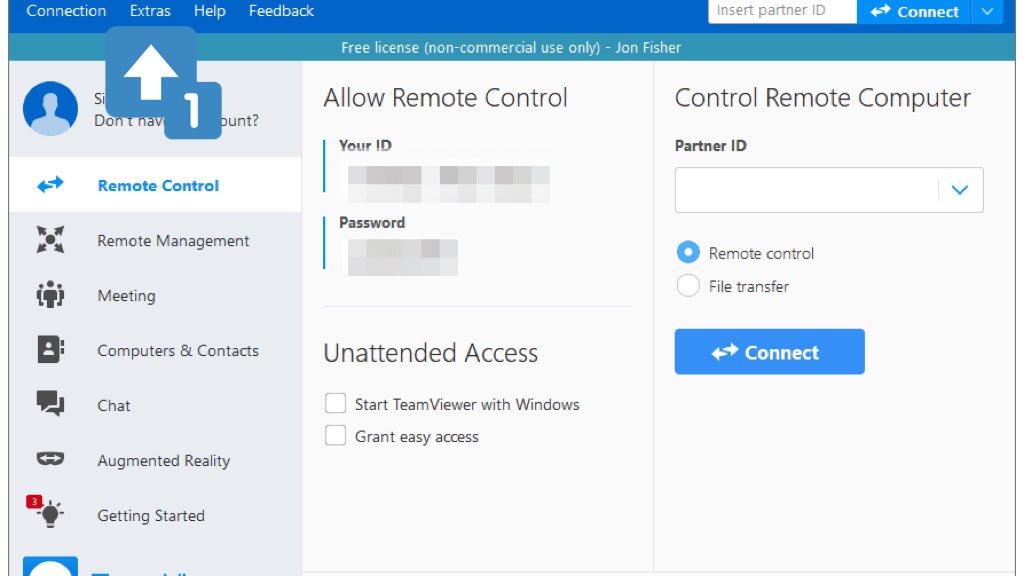
Task: Click the Unattended Access heading
Action: click(430, 353)
